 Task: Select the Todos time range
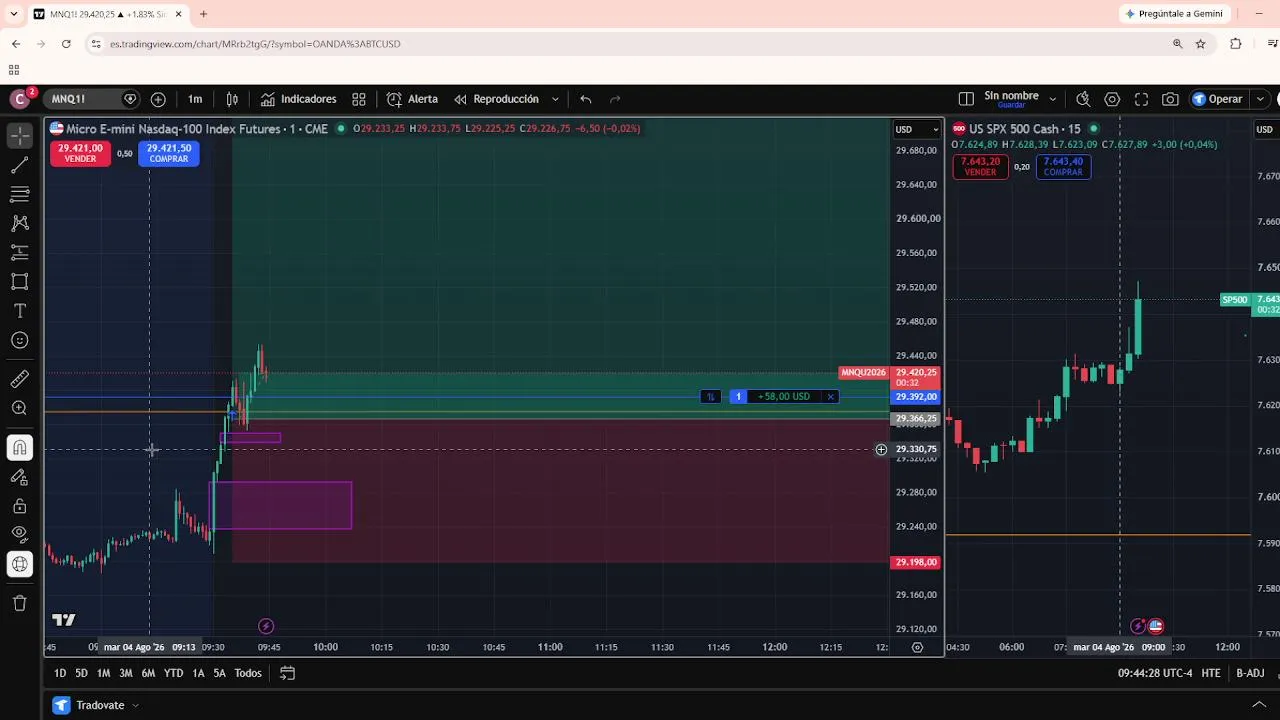tap(248, 673)
